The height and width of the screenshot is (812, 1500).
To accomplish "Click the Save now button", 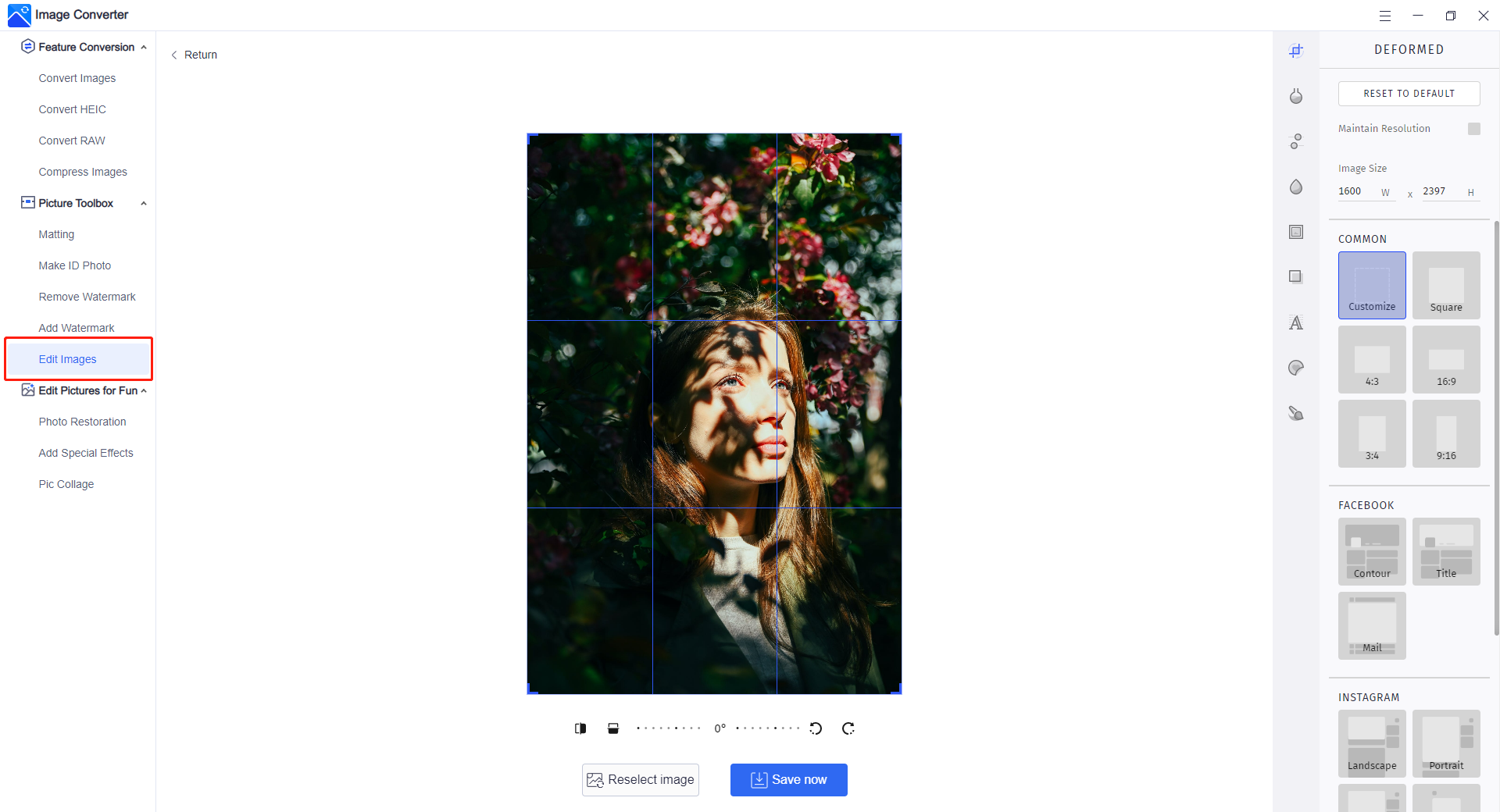I will tap(789, 780).
